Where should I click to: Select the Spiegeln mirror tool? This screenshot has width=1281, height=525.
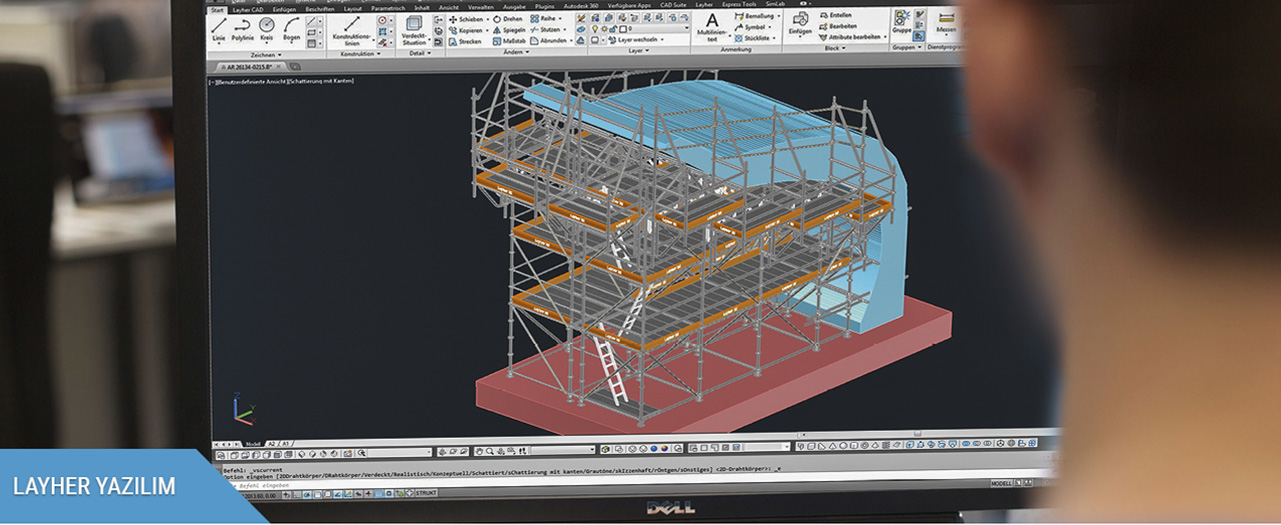click(x=509, y=30)
